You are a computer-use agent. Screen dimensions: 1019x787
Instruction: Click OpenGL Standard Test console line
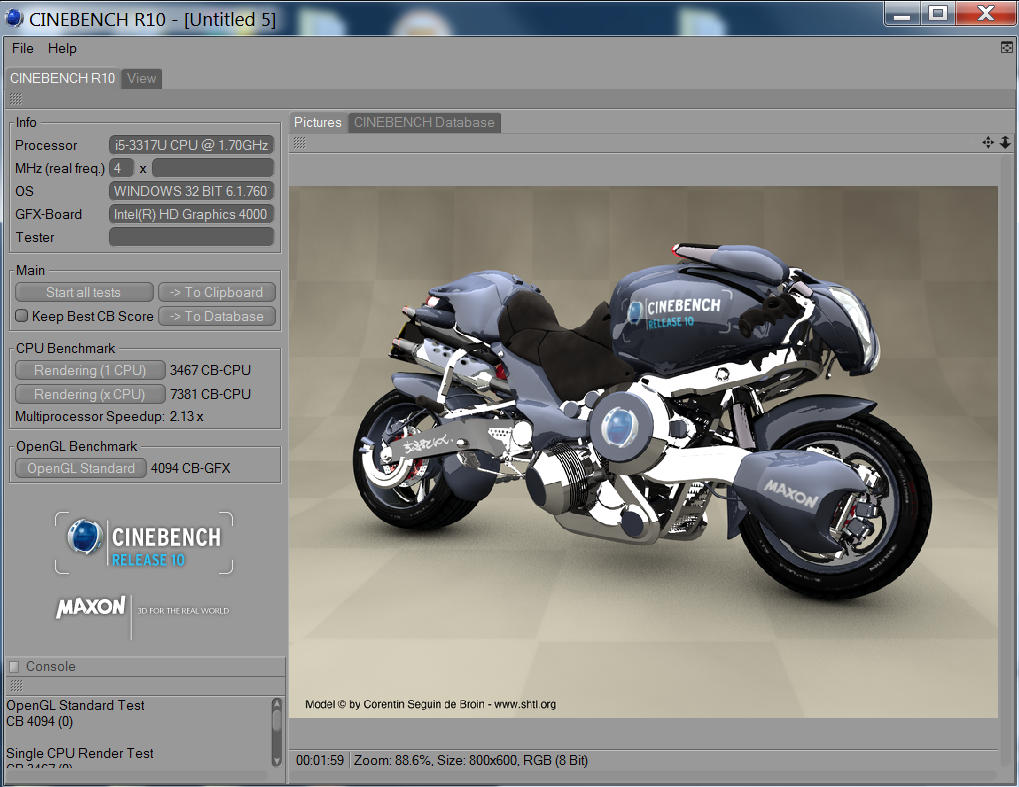tap(75, 705)
